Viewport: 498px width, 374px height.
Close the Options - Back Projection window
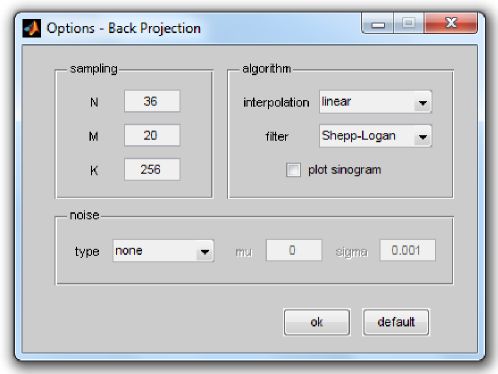tap(451, 23)
